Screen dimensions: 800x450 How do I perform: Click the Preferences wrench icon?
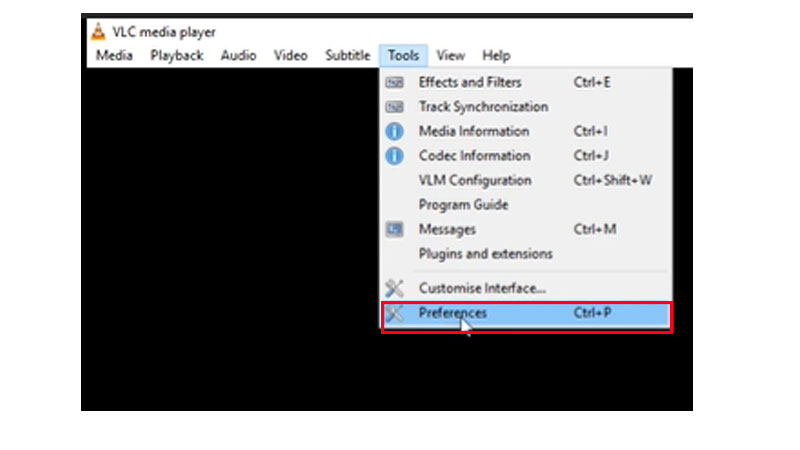pyautogui.click(x=394, y=313)
